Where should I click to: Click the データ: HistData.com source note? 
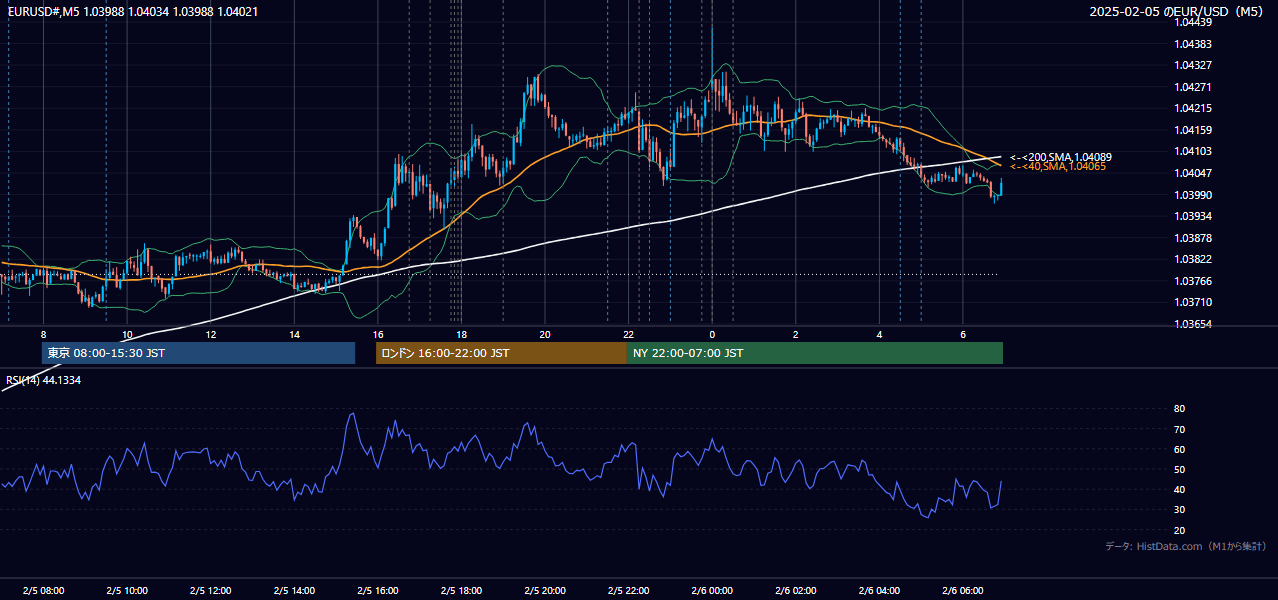pos(1185,546)
